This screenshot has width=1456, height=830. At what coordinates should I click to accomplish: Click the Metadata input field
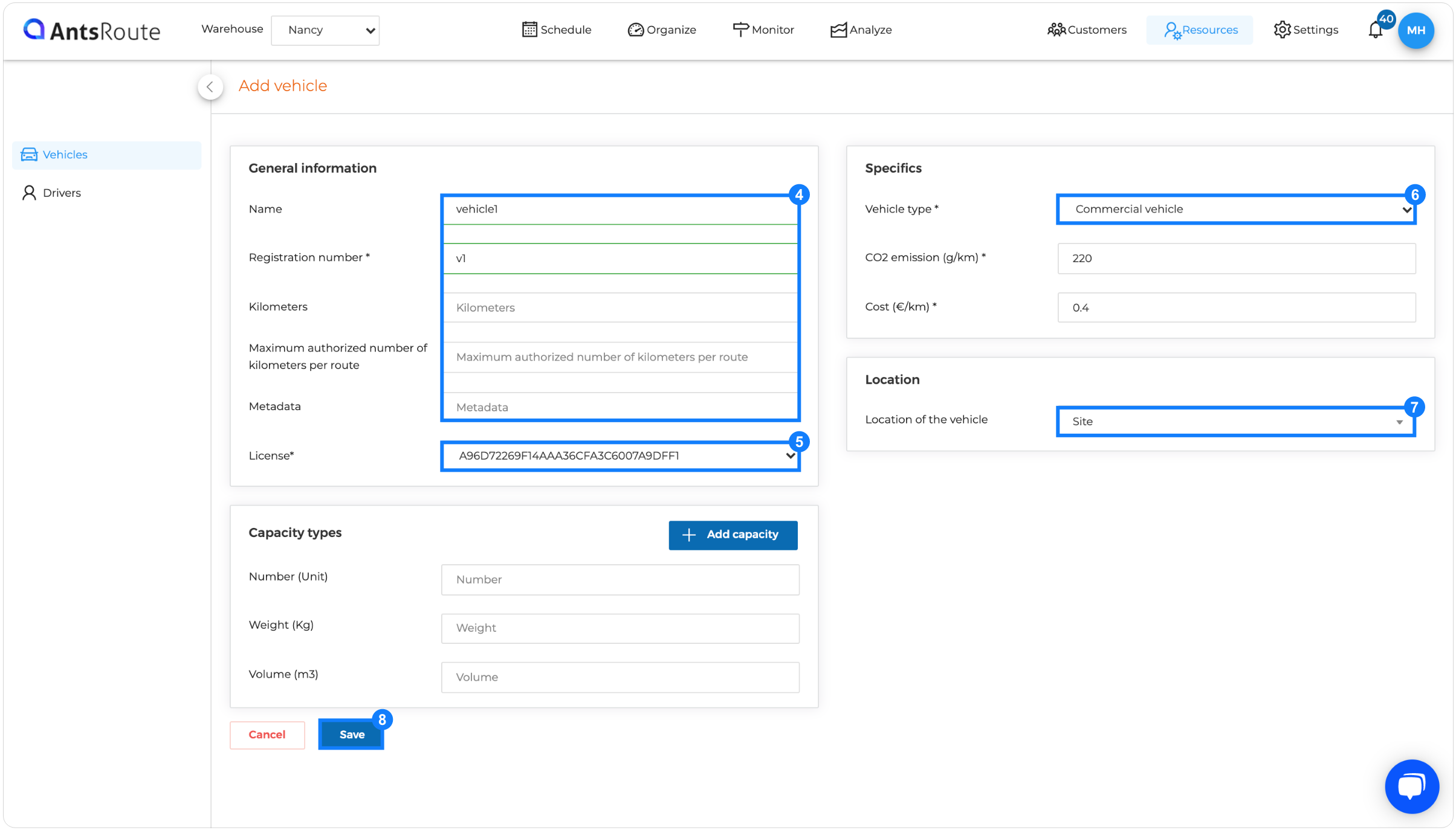pyautogui.click(x=620, y=407)
